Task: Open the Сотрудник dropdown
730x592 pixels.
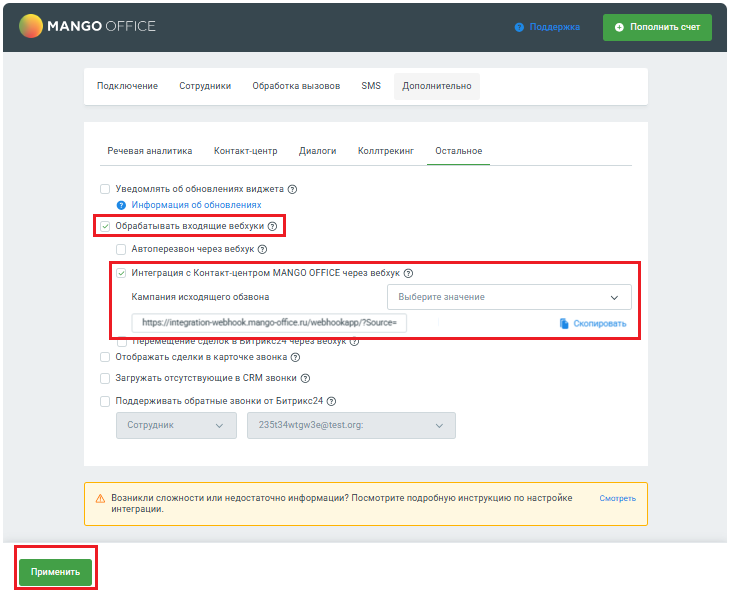Action: [x=176, y=425]
